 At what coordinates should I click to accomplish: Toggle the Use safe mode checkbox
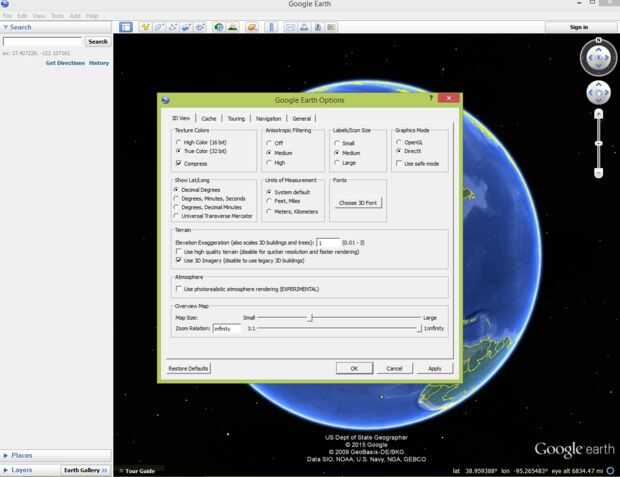399,163
